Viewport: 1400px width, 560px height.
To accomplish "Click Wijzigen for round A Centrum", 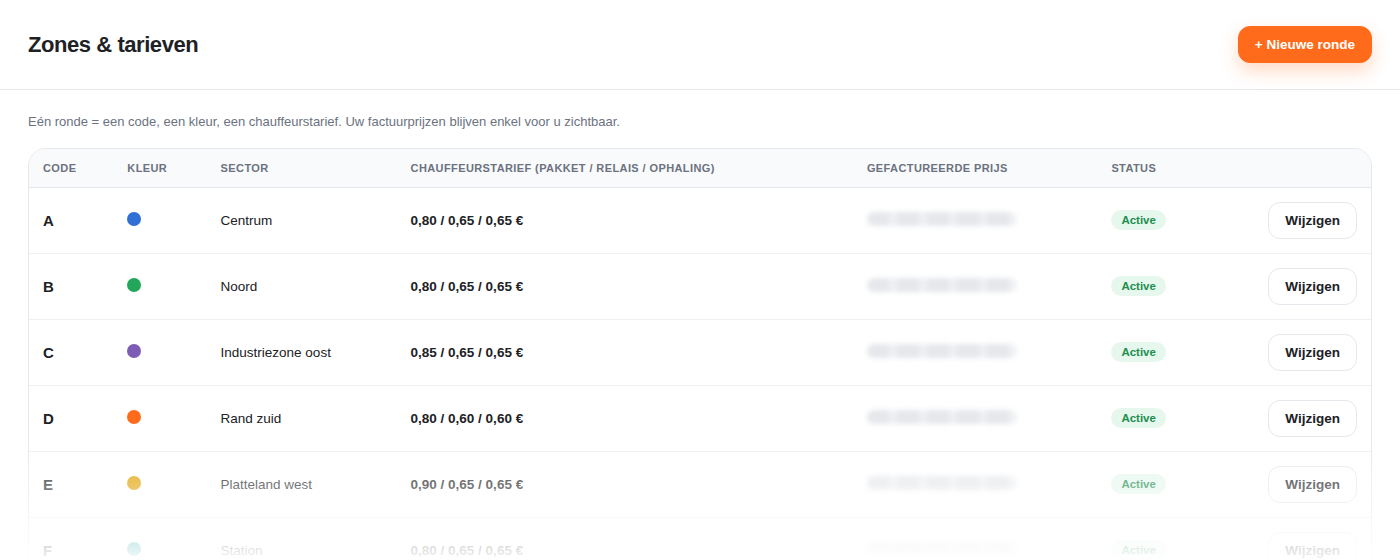I will coord(1312,220).
